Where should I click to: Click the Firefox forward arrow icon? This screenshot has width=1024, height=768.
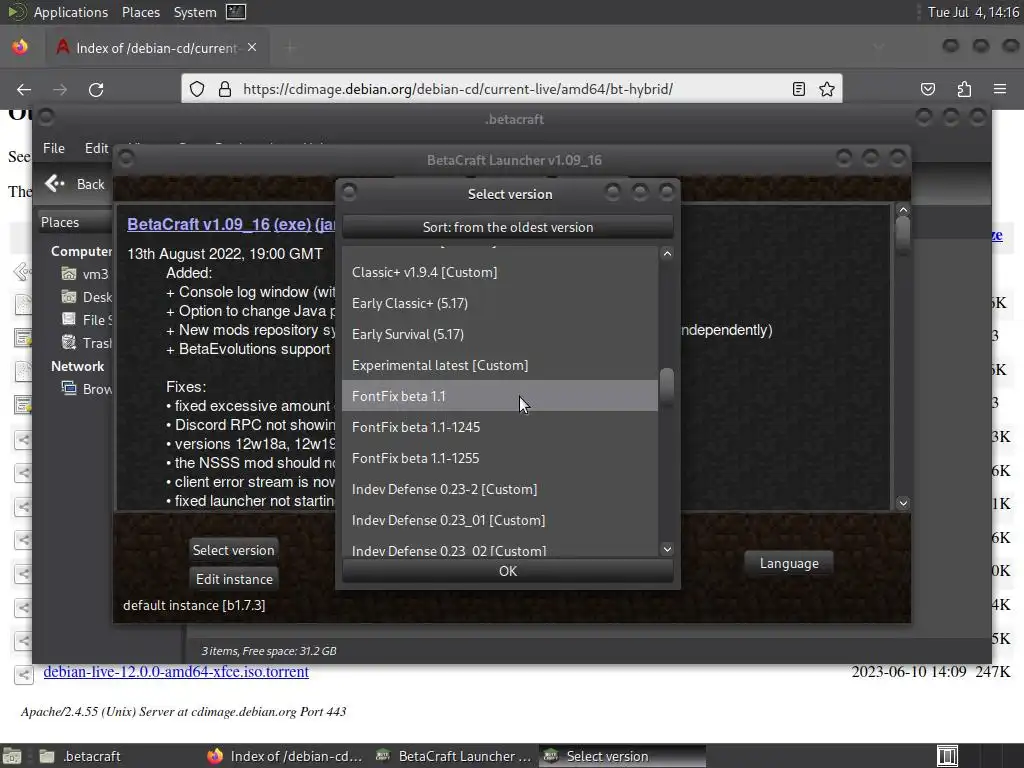60,89
